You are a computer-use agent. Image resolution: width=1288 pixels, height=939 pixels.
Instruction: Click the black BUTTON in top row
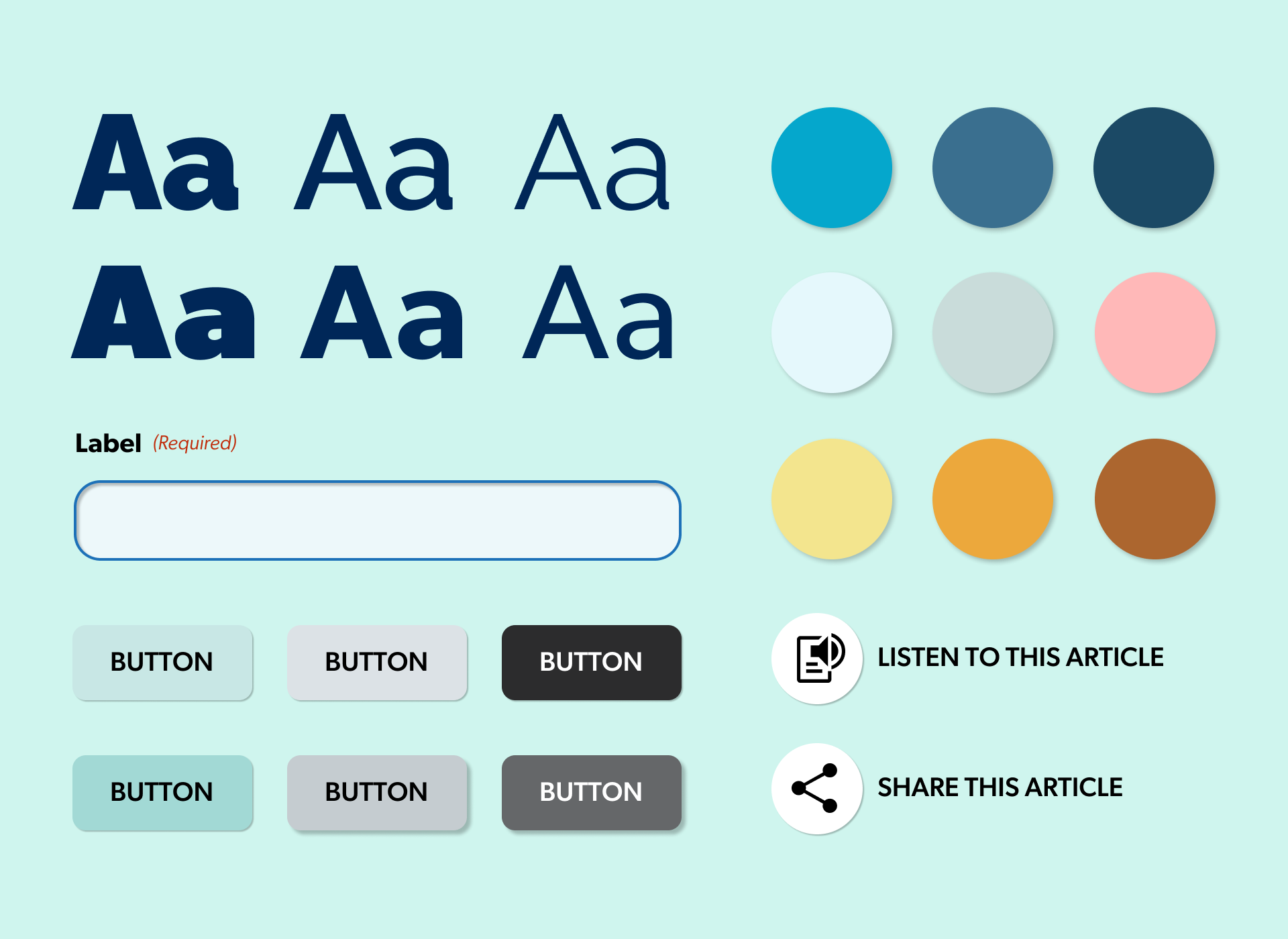[x=592, y=663]
